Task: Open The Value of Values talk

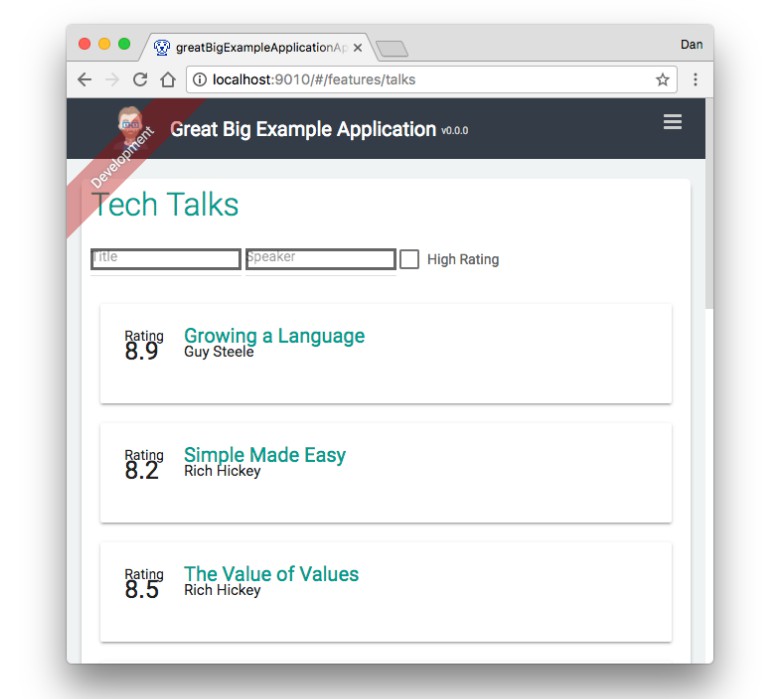Action: tap(271, 574)
